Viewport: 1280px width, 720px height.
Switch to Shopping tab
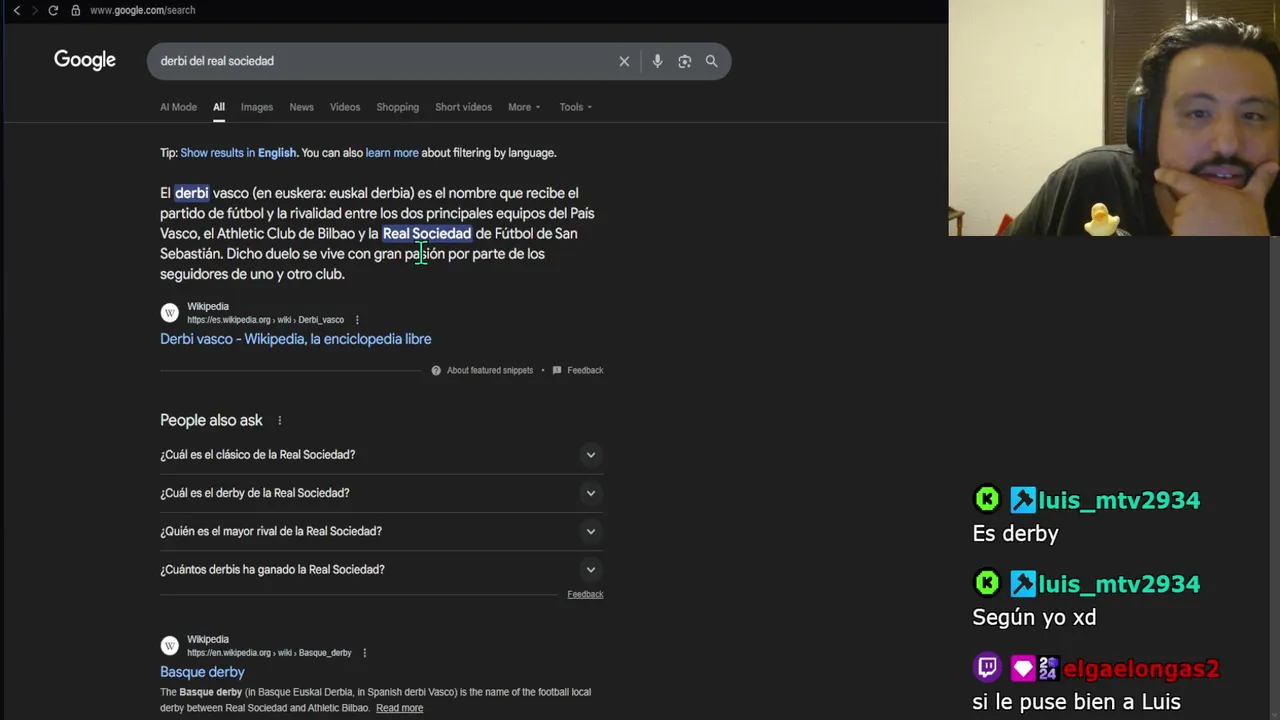[x=397, y=107]
